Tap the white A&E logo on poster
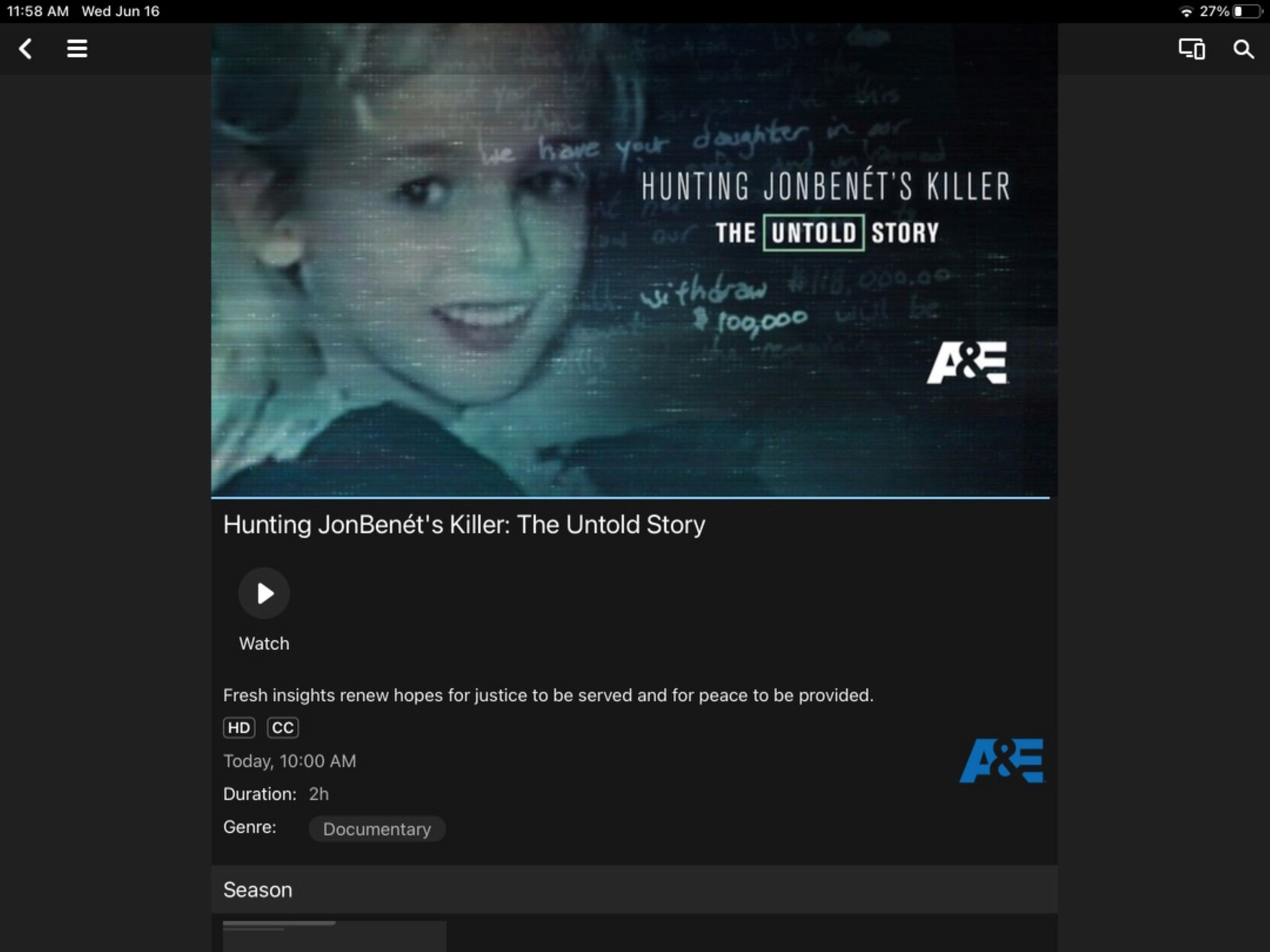This screenshot has width=1270, height=952. (x=967, y=363)
